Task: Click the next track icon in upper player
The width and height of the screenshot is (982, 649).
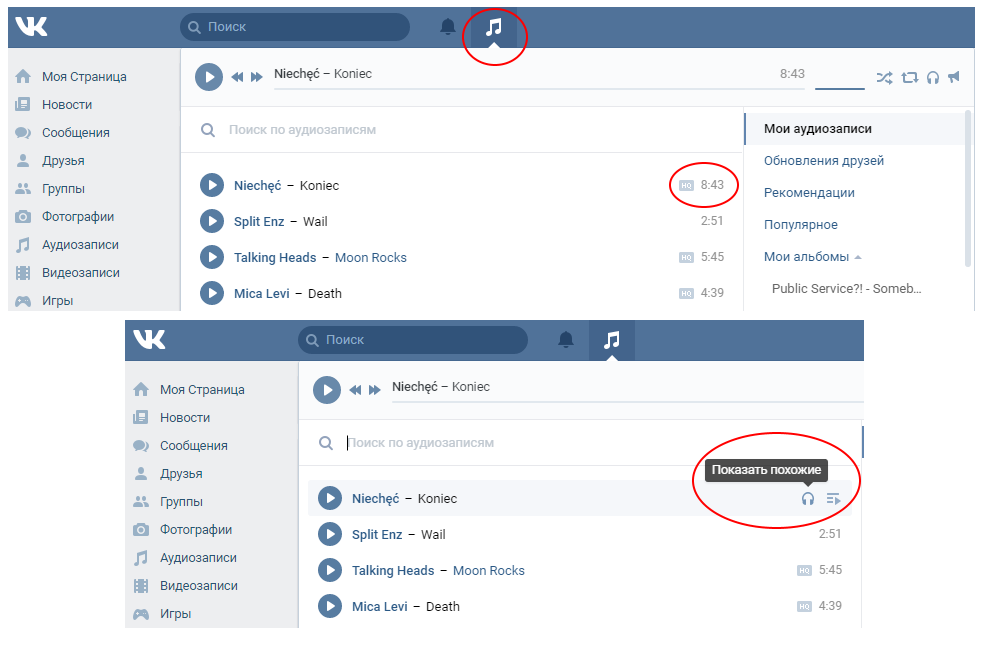Action: [257, 77]
